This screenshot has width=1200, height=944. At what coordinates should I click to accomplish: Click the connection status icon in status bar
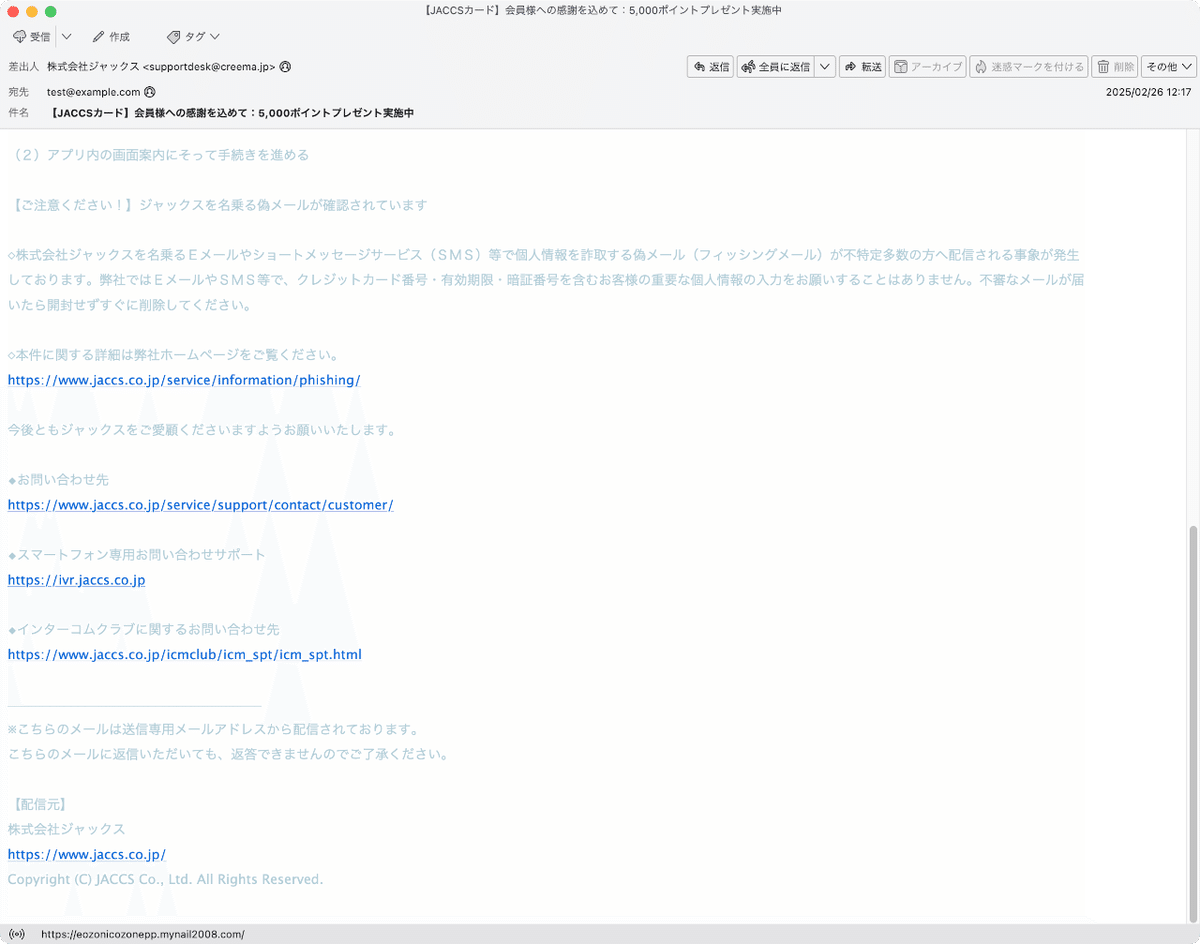16,934
